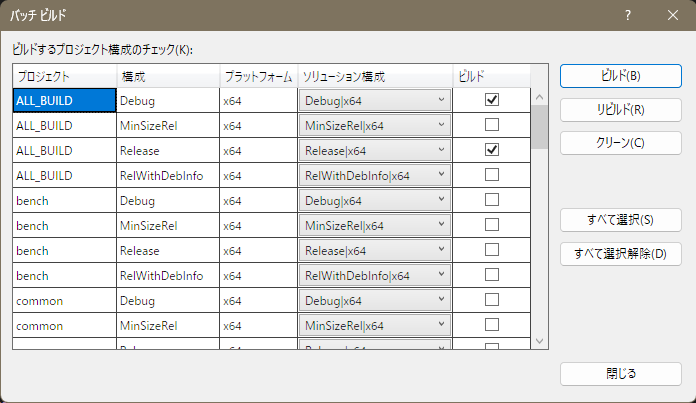Click the scrollbar down arrow
The height and width of the screenshot is (403, 696).
point(539,341)
